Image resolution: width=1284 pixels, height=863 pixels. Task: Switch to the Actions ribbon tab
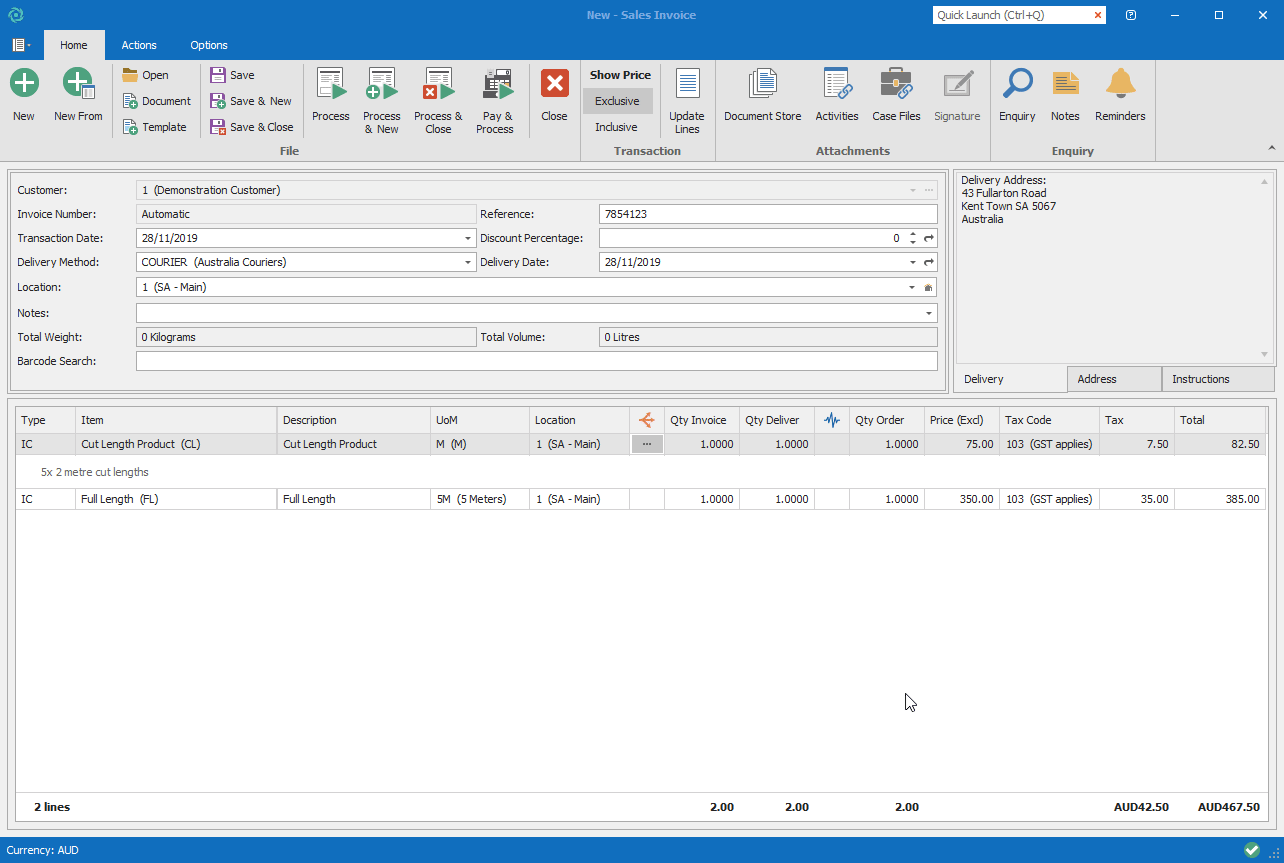pyautogui.click(x=139, y=45)
